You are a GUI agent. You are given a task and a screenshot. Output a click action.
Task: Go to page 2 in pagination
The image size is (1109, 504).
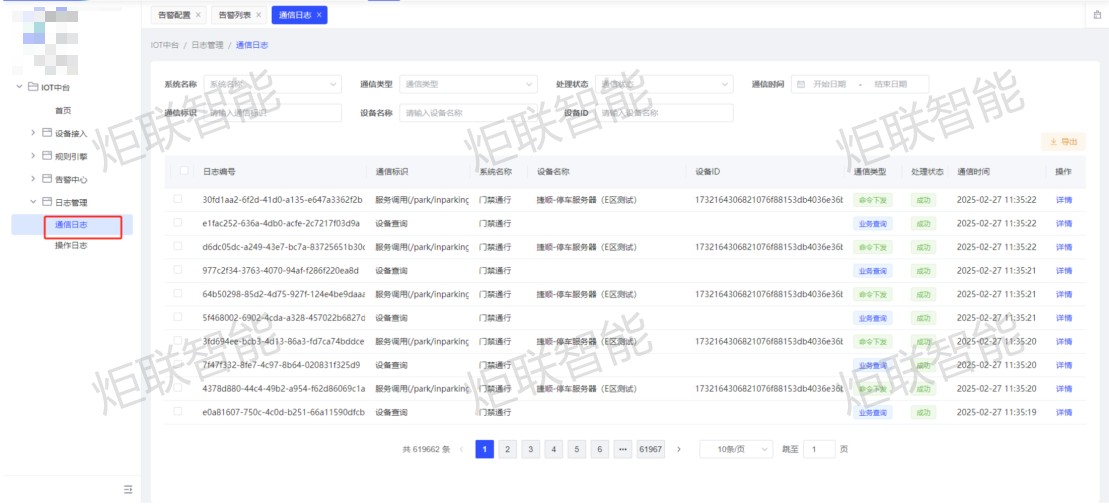point(507,449)
